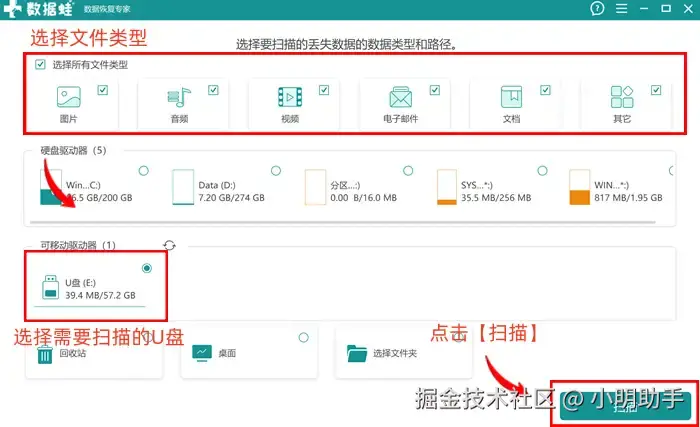Click the text 39.4 MB/57.2 GB

pos(100,295)
